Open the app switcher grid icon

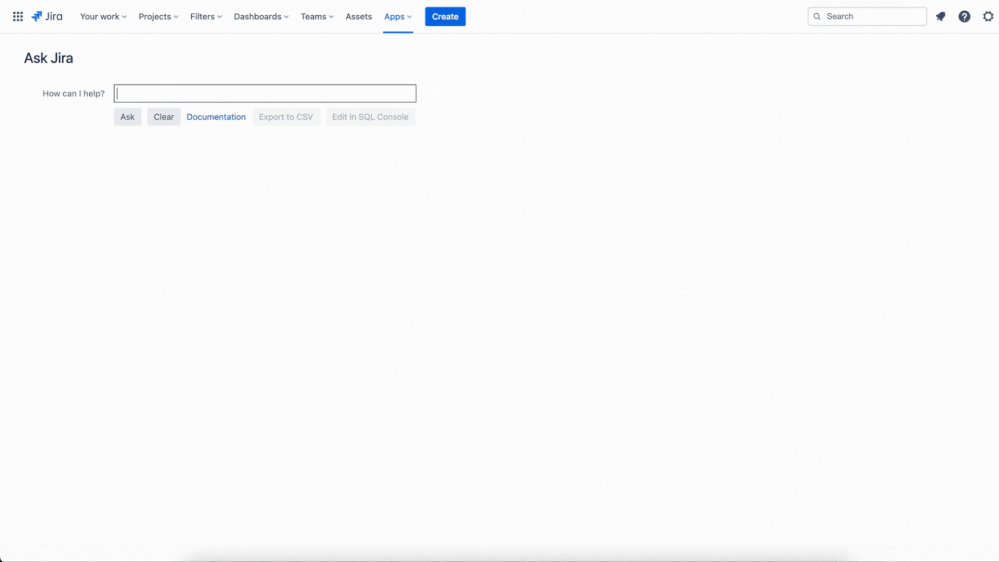coord(18,17)
